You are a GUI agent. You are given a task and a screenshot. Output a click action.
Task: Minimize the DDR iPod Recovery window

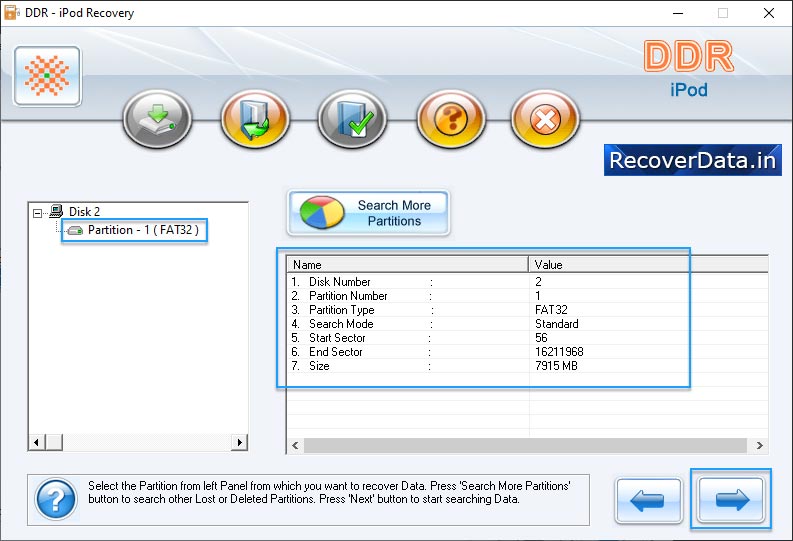[x=678, y=13]
